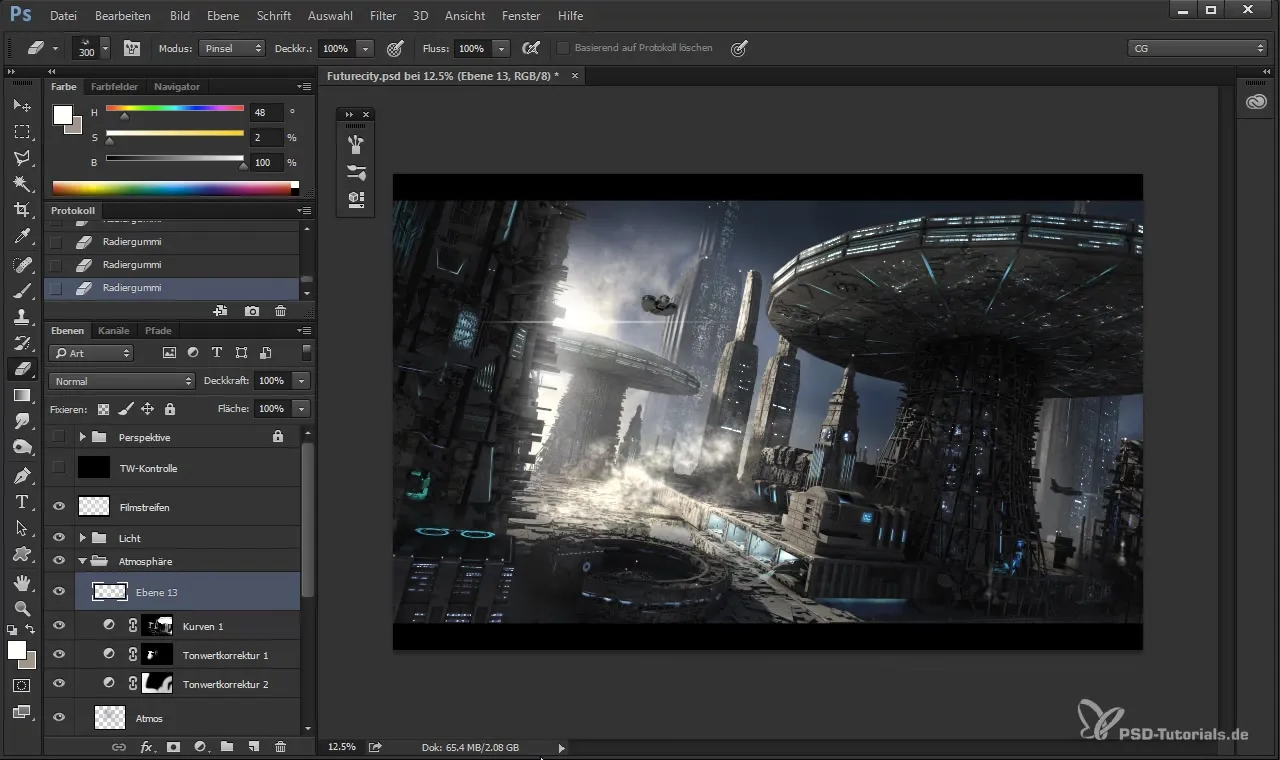1280x760 pixels.
Task: Expand the Perspektive group
Action: [x=83, y=437]
